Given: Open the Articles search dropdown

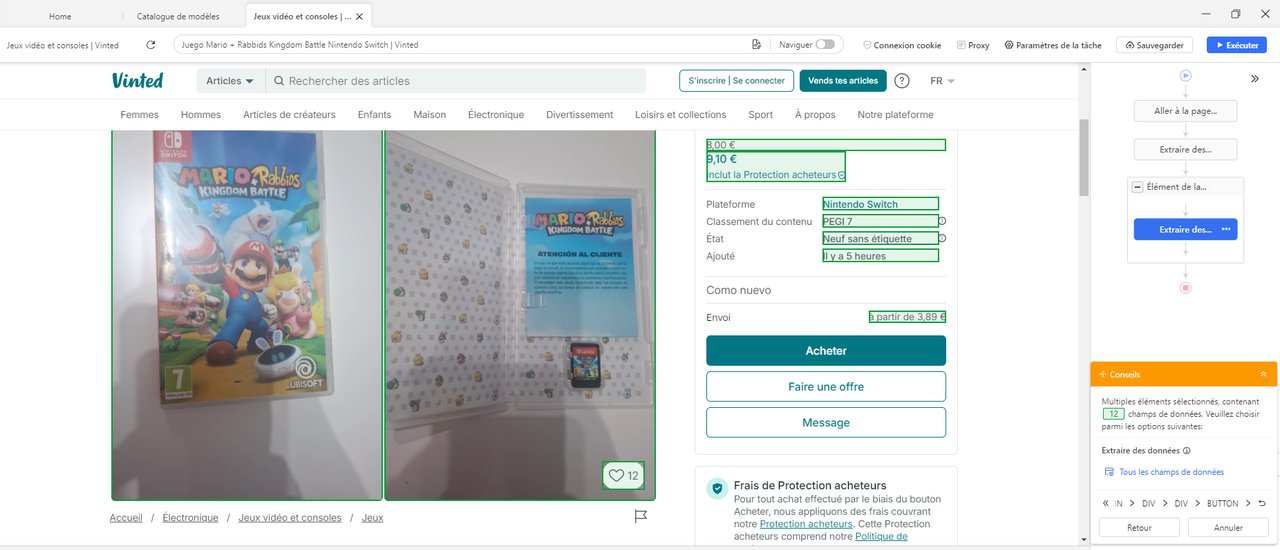Looking at the screenshot, I should (229, 81).
